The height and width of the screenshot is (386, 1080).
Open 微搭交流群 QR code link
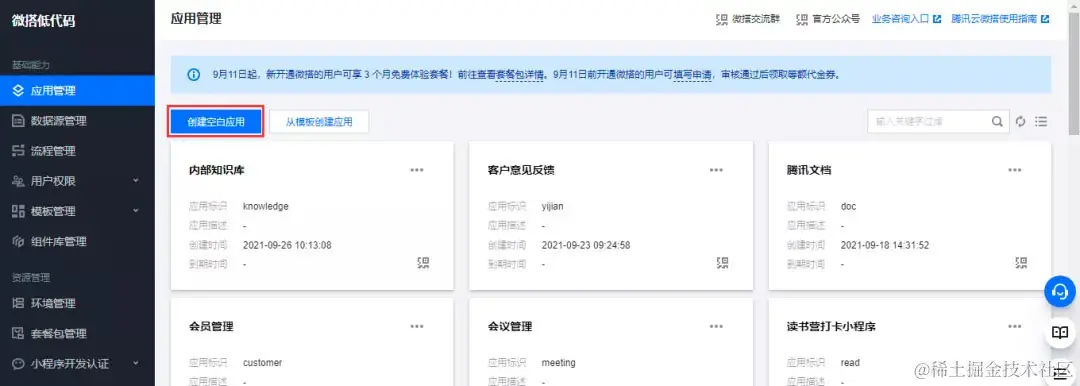point(748,19)
